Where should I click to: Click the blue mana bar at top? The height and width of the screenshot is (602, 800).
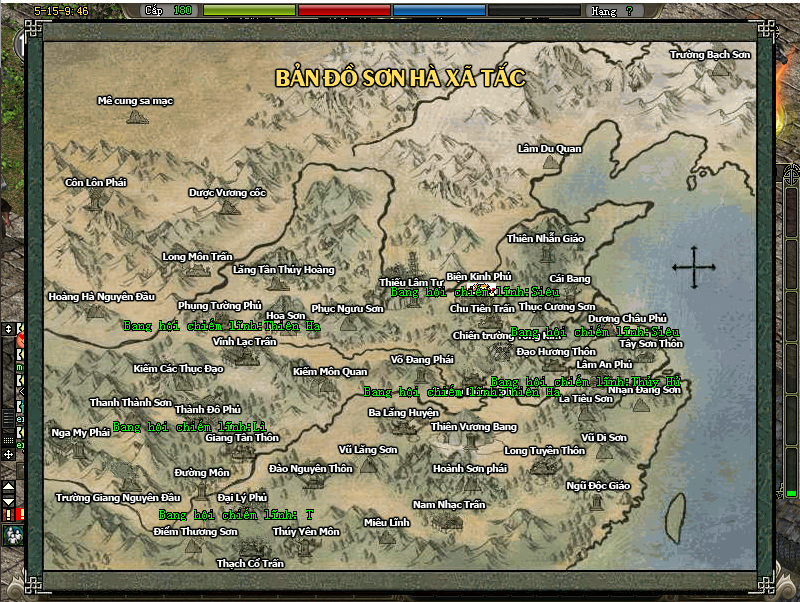[439, 11]
